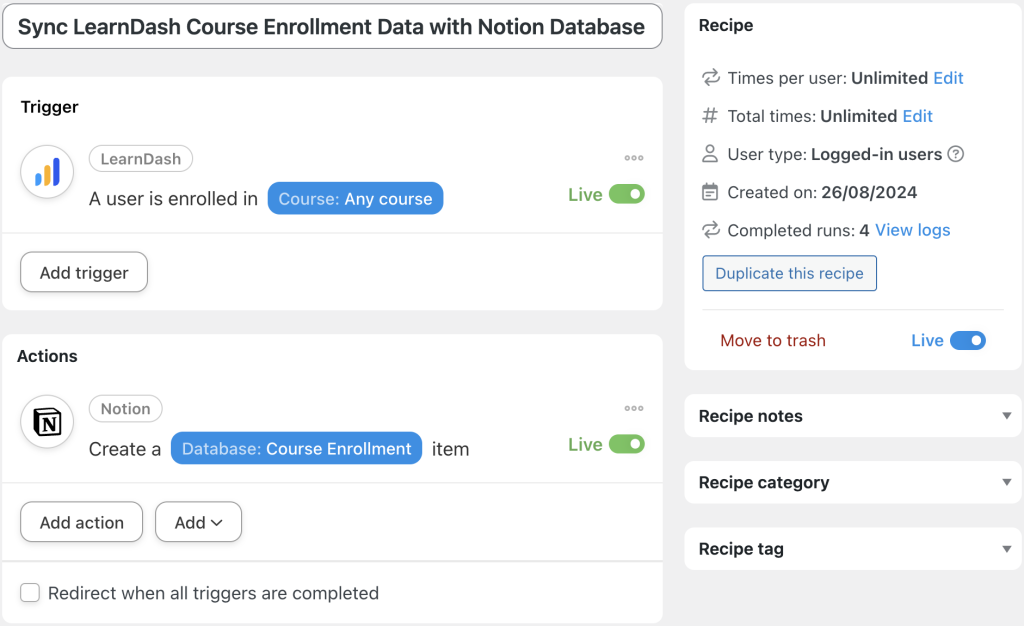Open View logs for completed runs

(911, 230)
